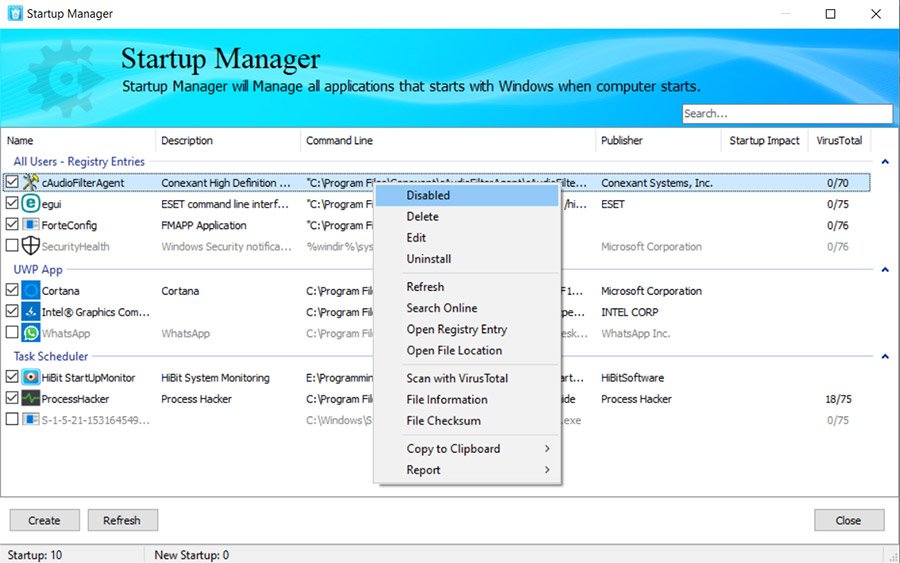The image size is (900, 563).
Task: Click the HiBit System Monitoring description
Action: [x=215, y=378]
